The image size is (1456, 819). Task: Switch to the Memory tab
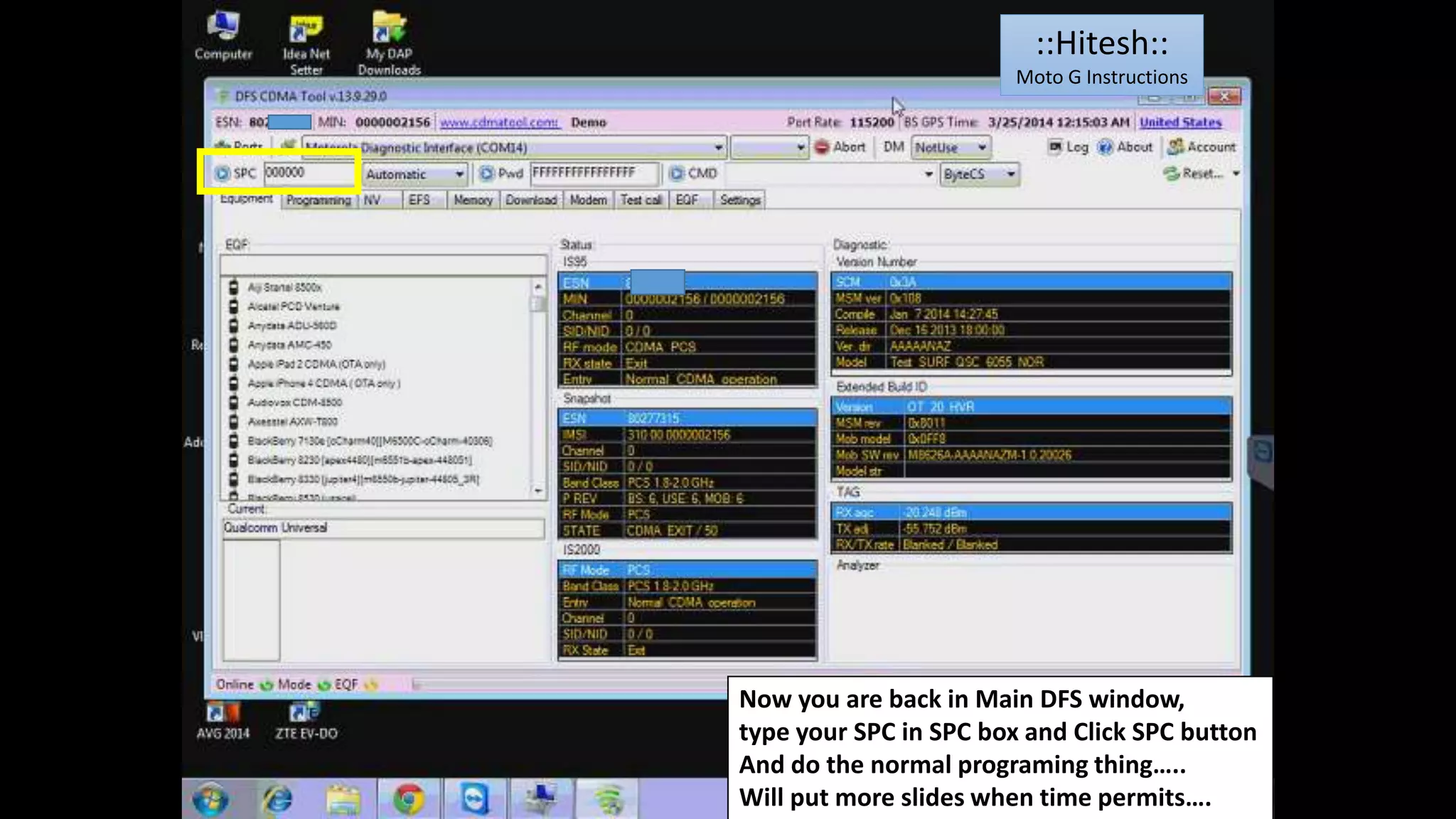(x=473, y=200)
